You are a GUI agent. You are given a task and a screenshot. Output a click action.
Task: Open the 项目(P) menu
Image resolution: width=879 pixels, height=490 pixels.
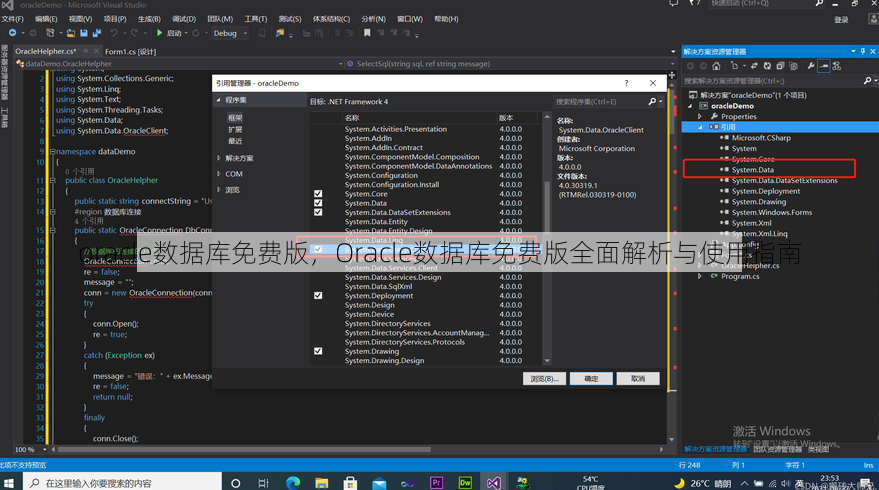click(115, 19)
